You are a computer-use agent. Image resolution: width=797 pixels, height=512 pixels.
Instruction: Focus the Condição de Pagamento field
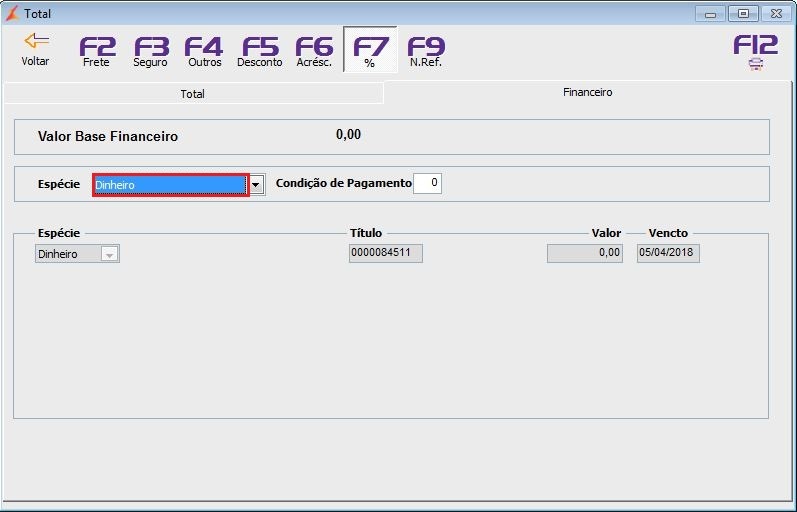point(427,183)
